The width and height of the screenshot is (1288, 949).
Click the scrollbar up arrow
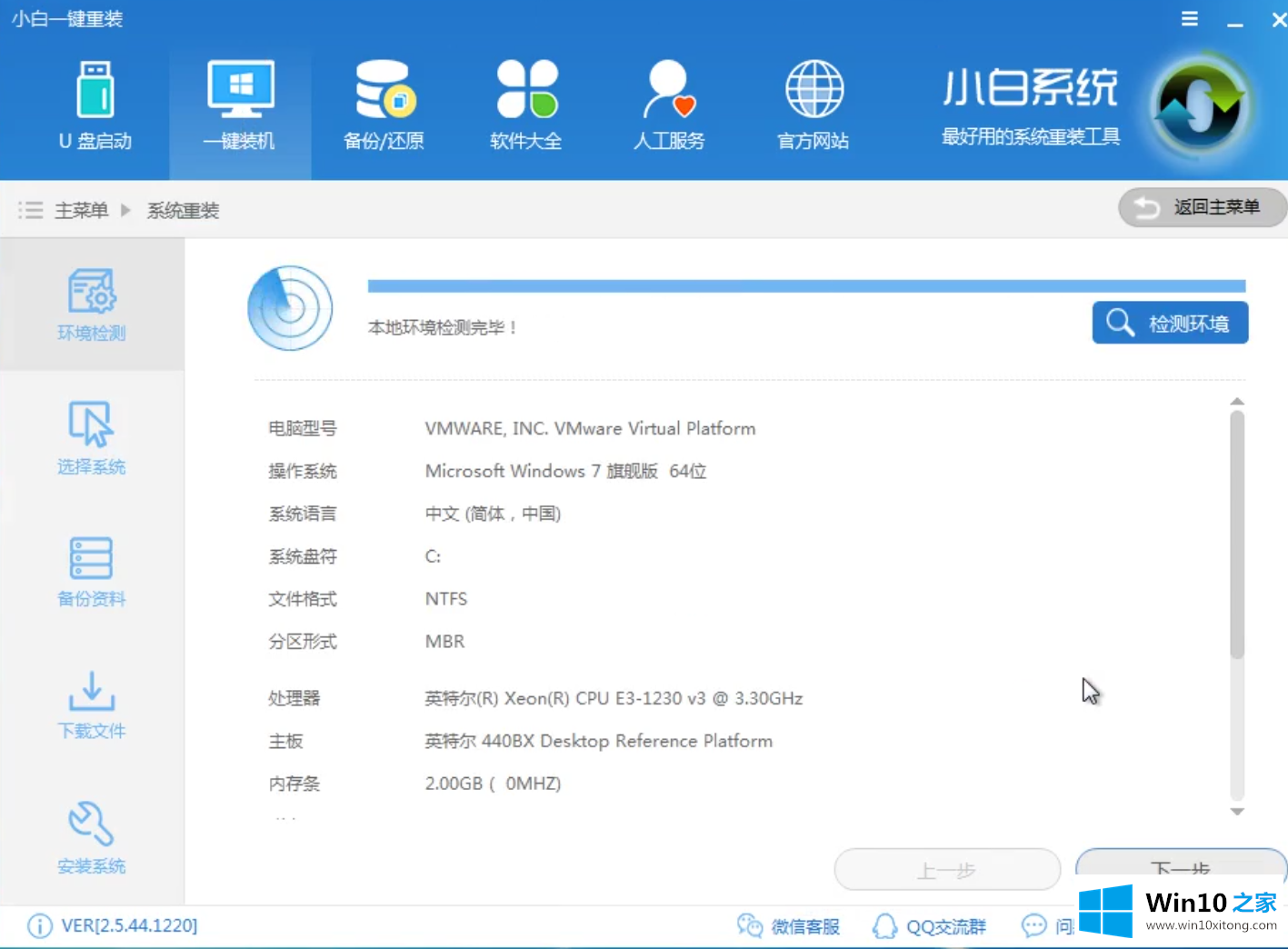click(x=1237, y=401)
